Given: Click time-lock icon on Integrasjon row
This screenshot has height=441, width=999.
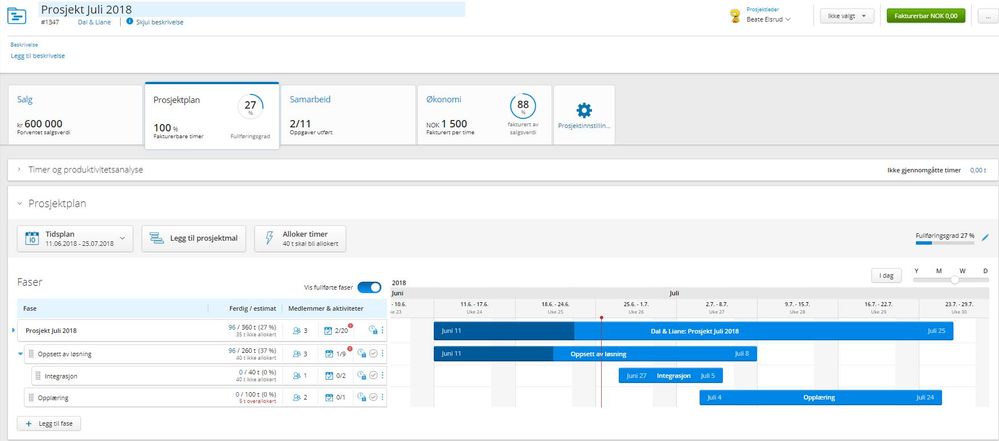Looking at the screenshot, I should click(361, 376).
